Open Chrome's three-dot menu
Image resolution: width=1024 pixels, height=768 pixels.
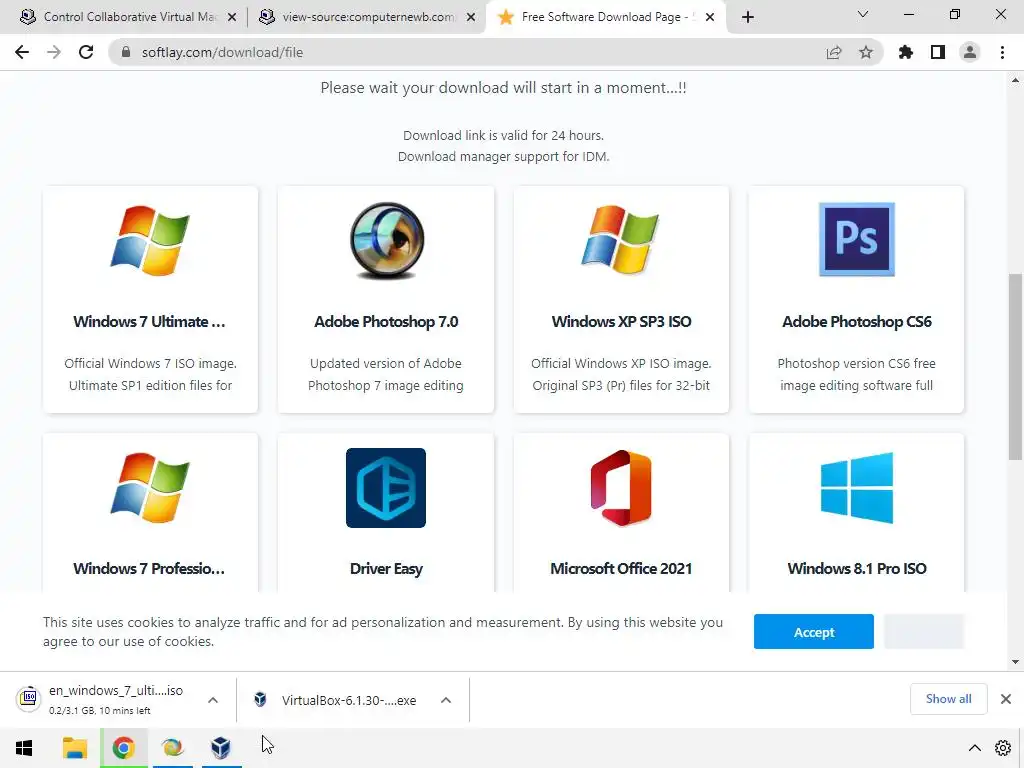coord(1002,52)
